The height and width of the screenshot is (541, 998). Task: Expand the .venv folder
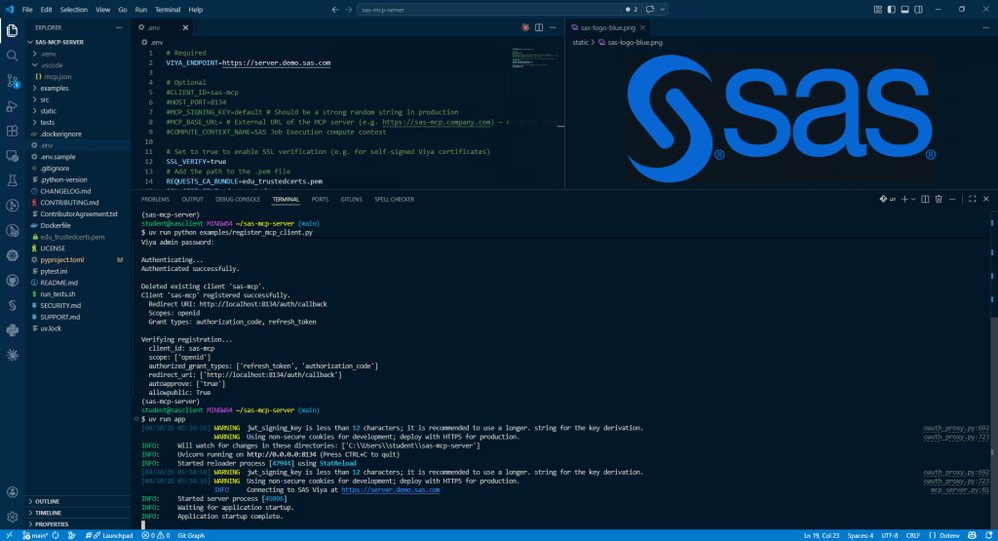[78, 53]
